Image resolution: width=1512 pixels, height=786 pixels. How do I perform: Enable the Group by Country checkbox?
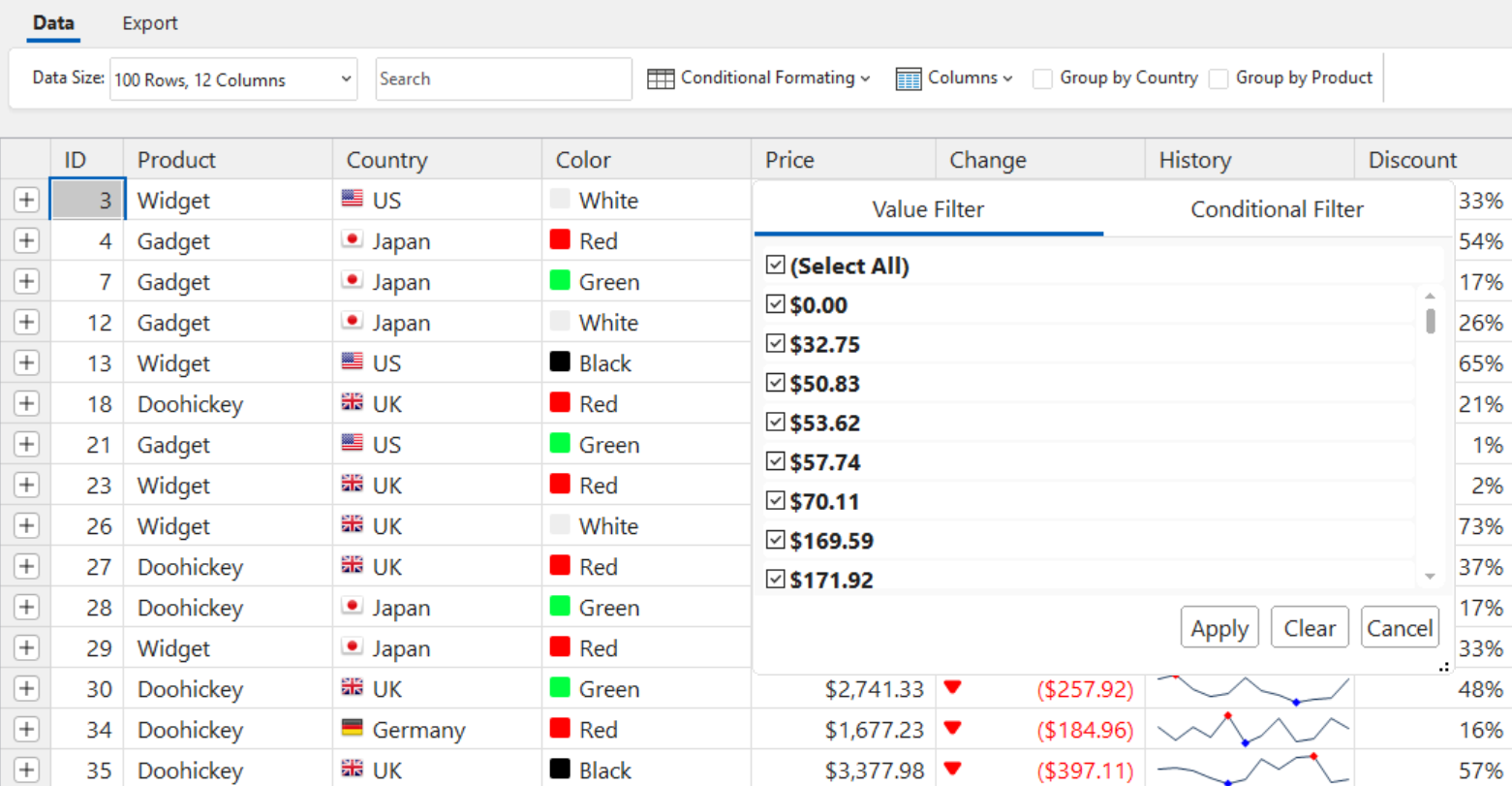click(x=1042, y=79)
